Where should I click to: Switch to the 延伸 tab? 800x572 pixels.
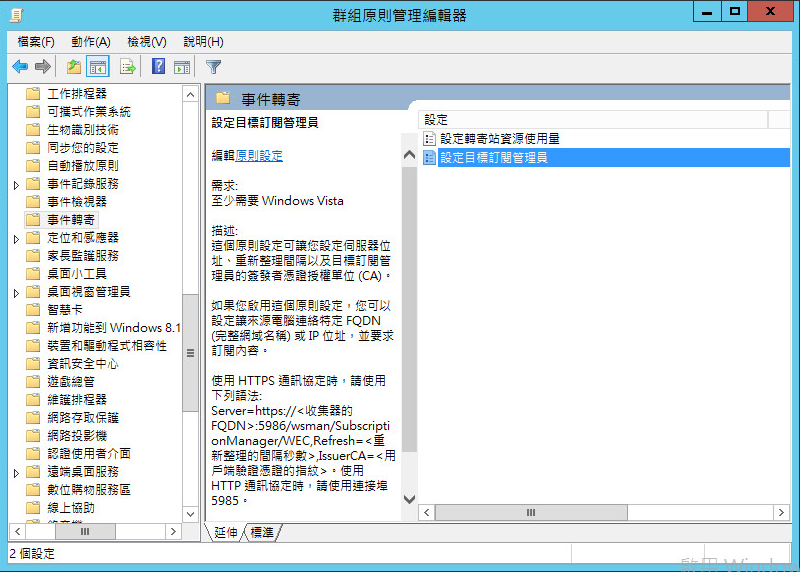[226, 533]
